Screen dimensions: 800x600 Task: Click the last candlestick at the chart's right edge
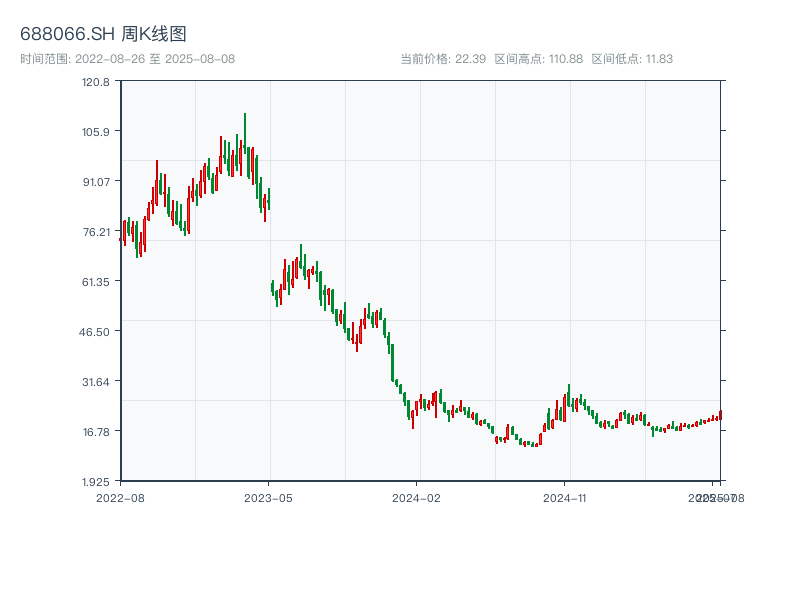(720, 415)
